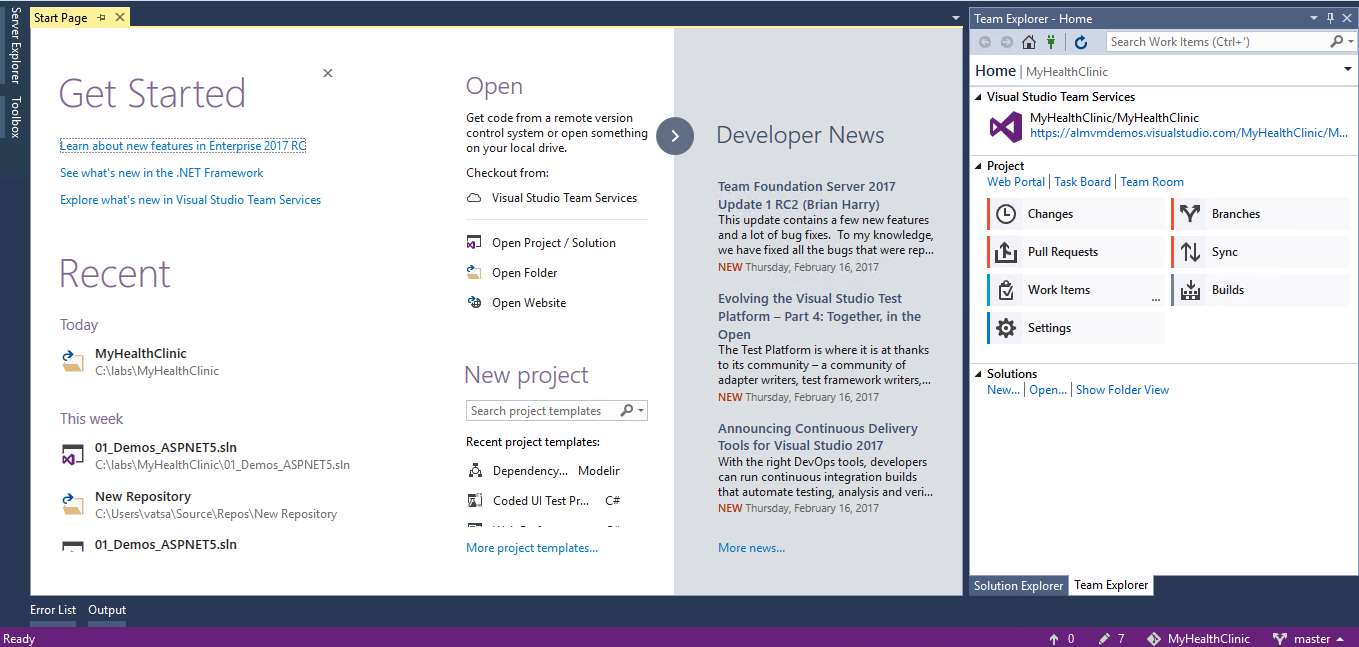Click the Back arrow in Team Explorer
Image resolution: width=1359 pixels, height=647 pixels.
click(x=985, y=42)
